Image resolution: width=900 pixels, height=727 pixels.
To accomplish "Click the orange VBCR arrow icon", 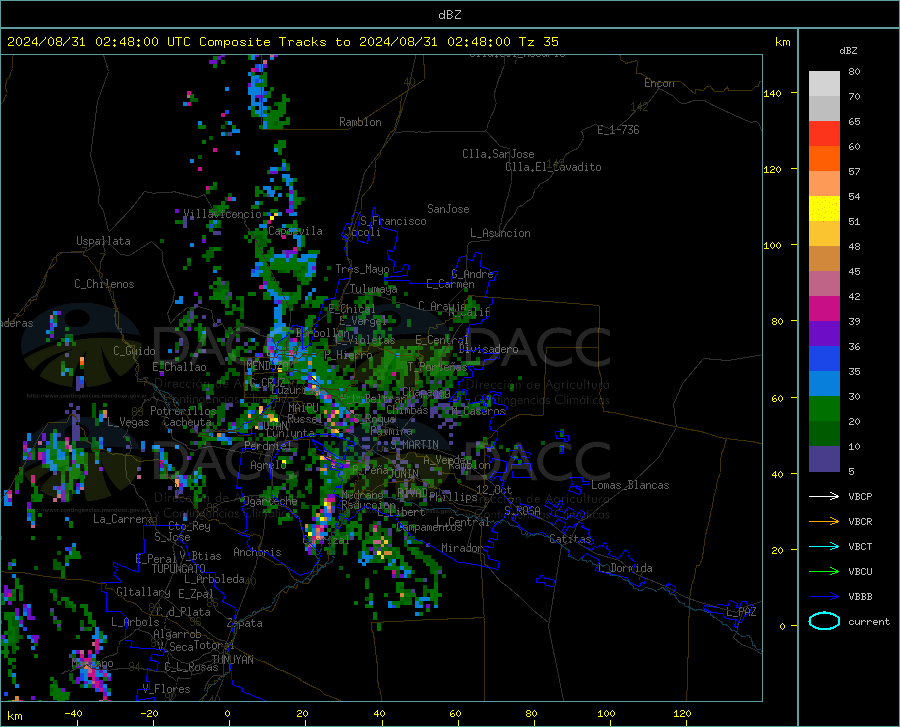I will pos(824,522).
